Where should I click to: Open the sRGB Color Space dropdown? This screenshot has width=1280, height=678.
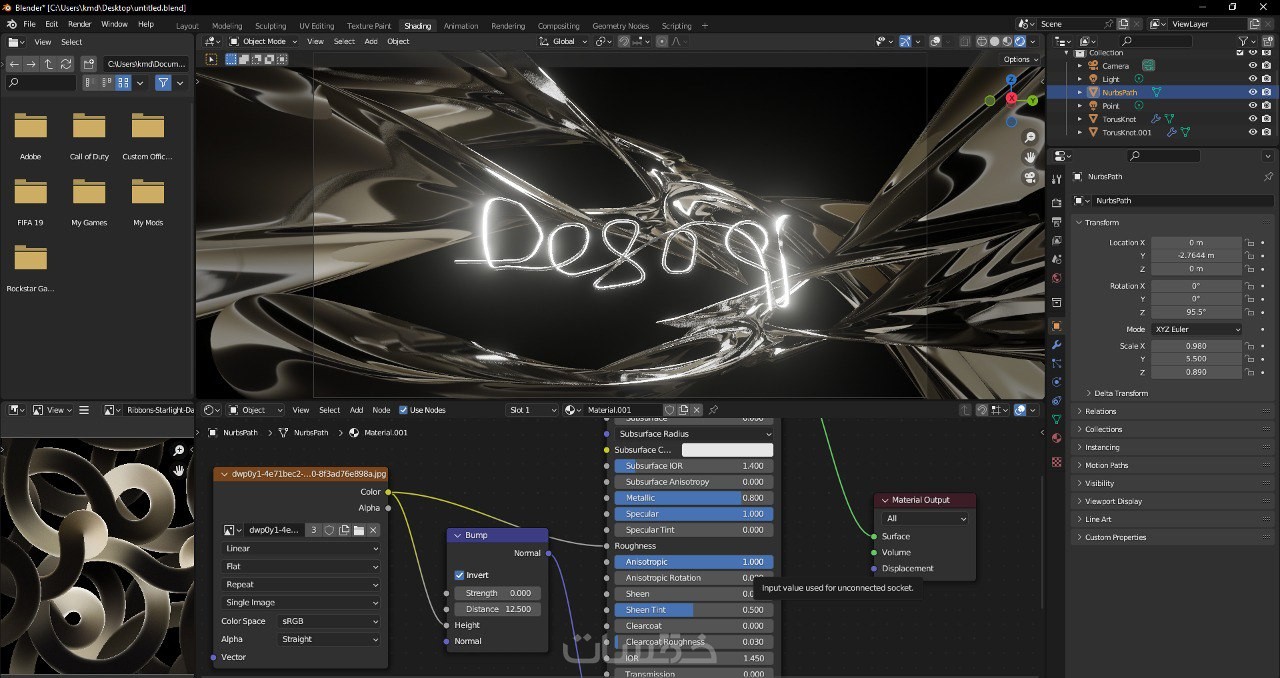coord(329,621)
